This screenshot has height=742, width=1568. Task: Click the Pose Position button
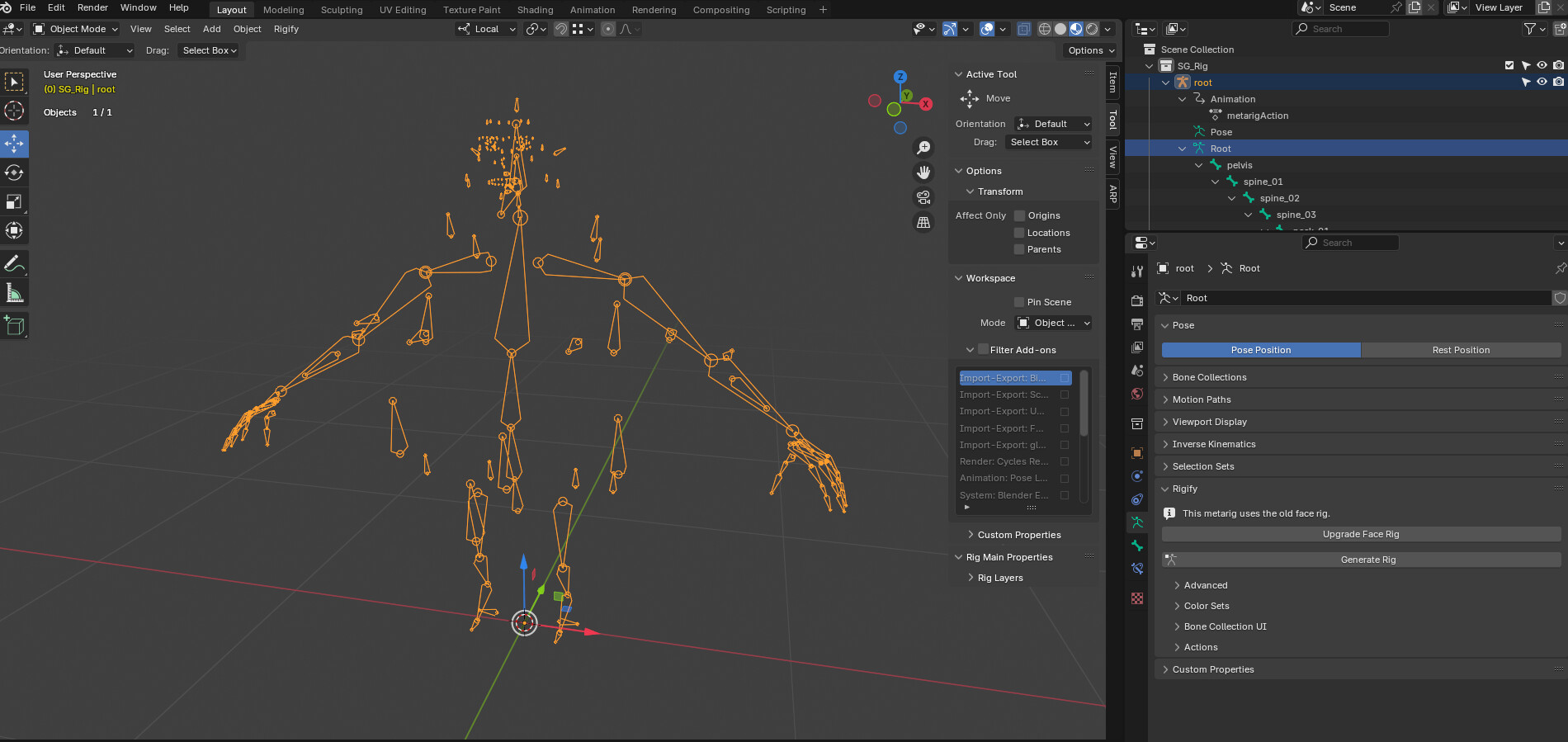coord(1261,350)
